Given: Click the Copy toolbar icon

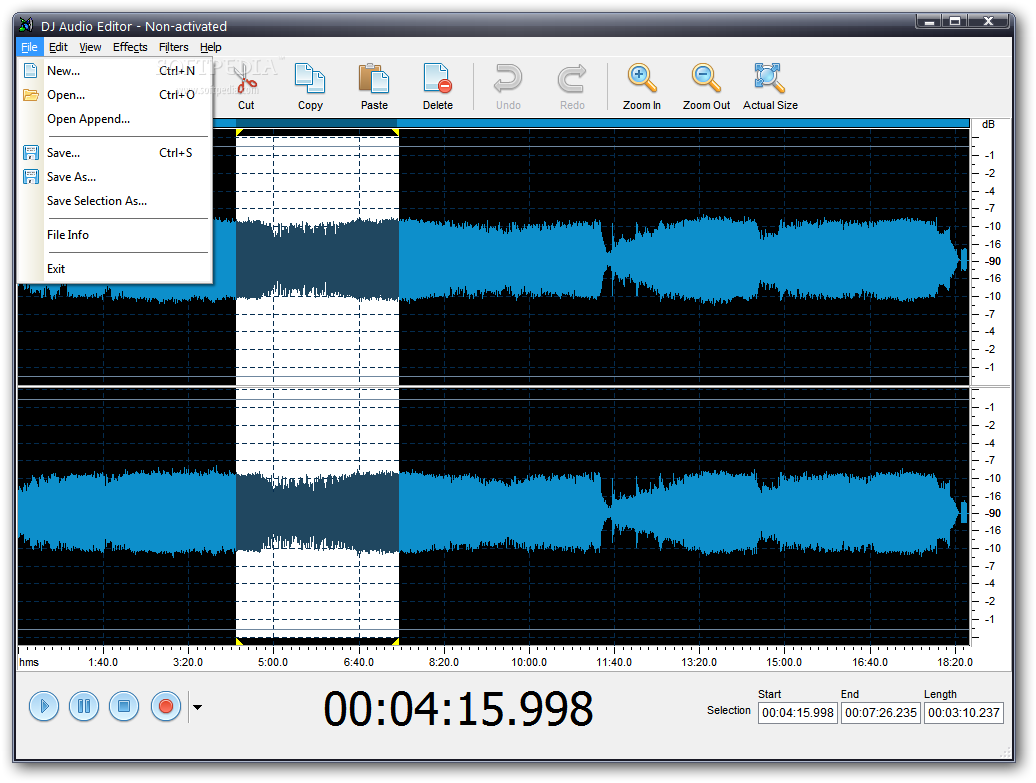Looking at the screenshot, I should (310, 86).
